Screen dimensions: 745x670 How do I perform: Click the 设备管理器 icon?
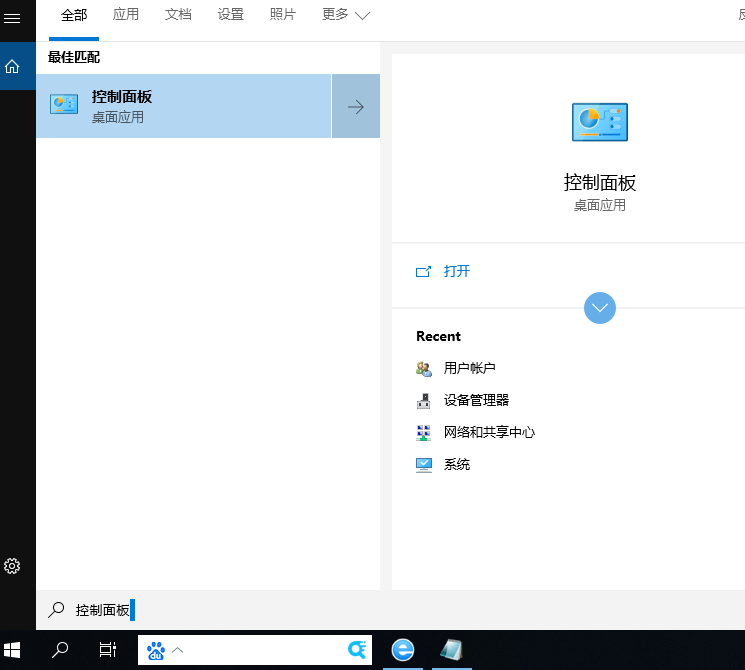point(423,401)
